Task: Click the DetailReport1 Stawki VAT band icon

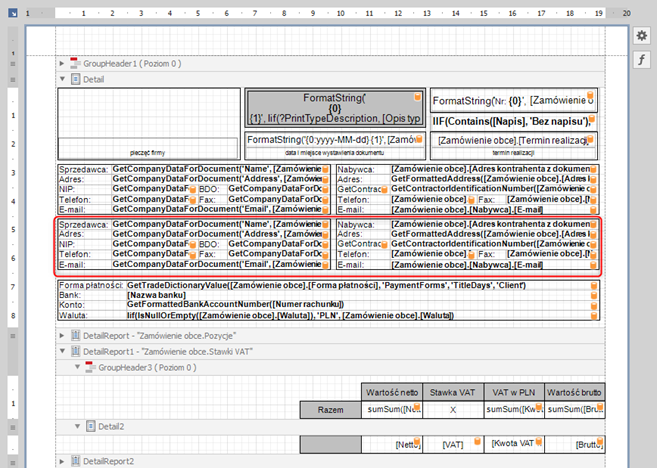Action: 74,352
